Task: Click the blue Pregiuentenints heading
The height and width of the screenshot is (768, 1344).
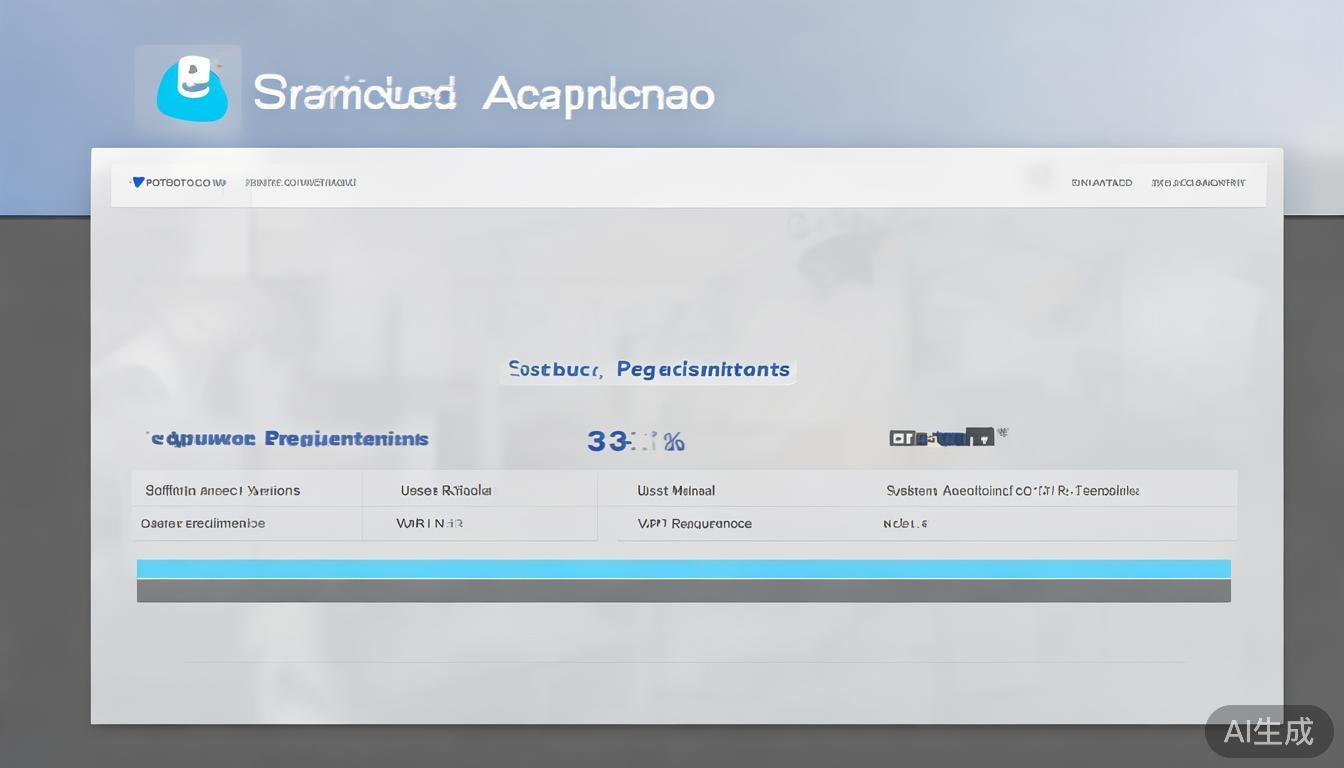Action: point(288,438)
